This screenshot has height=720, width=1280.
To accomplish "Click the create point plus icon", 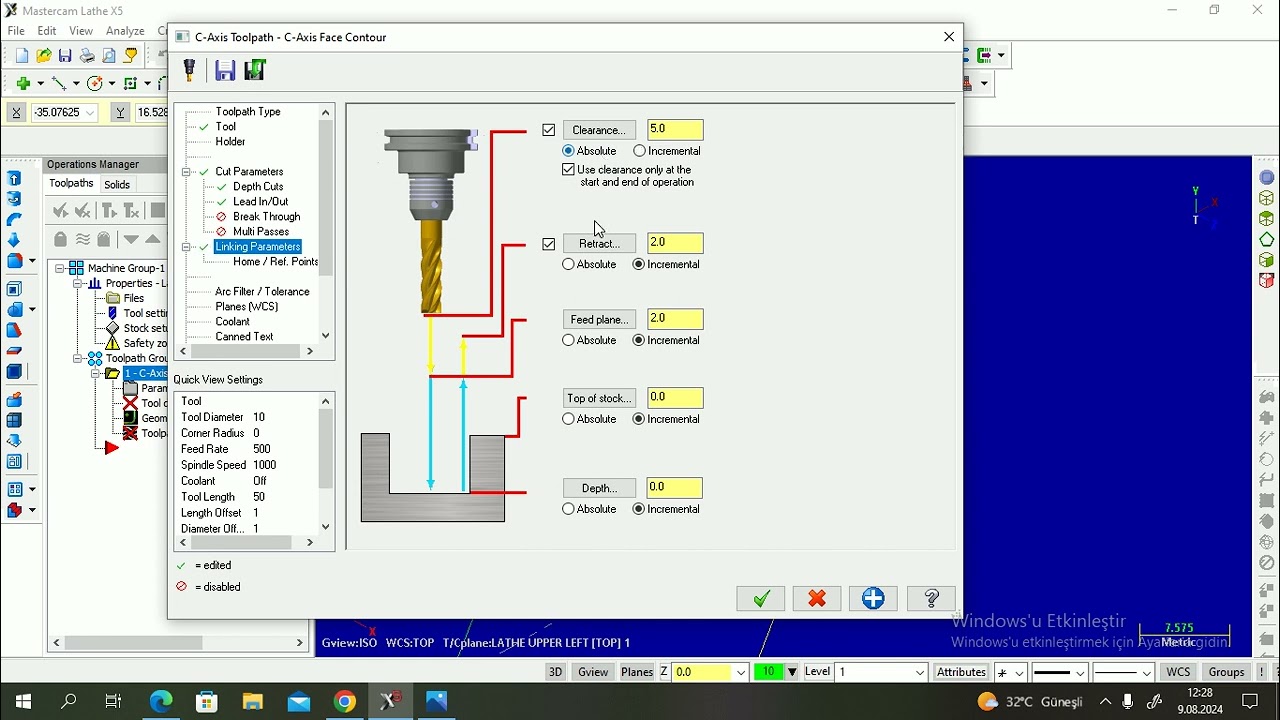I will [x=23, y=84].
